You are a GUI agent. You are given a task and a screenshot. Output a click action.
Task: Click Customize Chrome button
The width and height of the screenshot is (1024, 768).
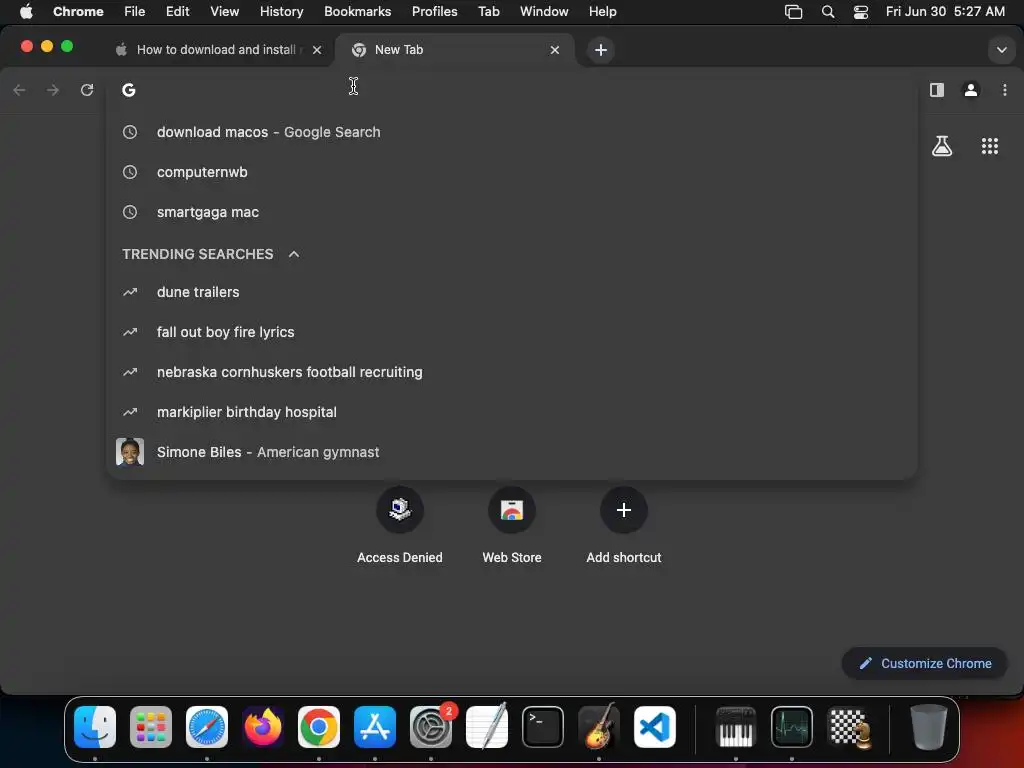925,664
